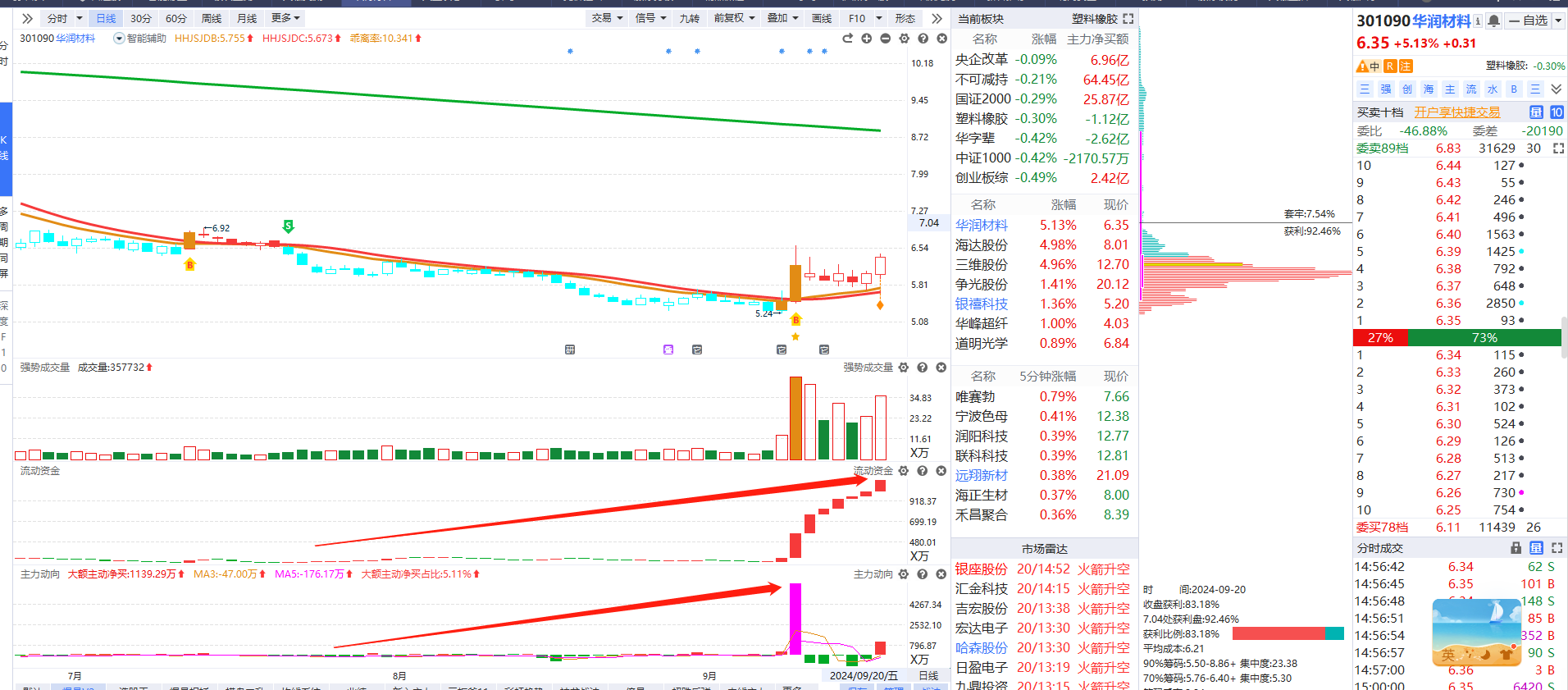Expand the 委卖89档 order queue fullscreen
The height and width of the screenshot is (690, 1568).
tap(1558, 149)
